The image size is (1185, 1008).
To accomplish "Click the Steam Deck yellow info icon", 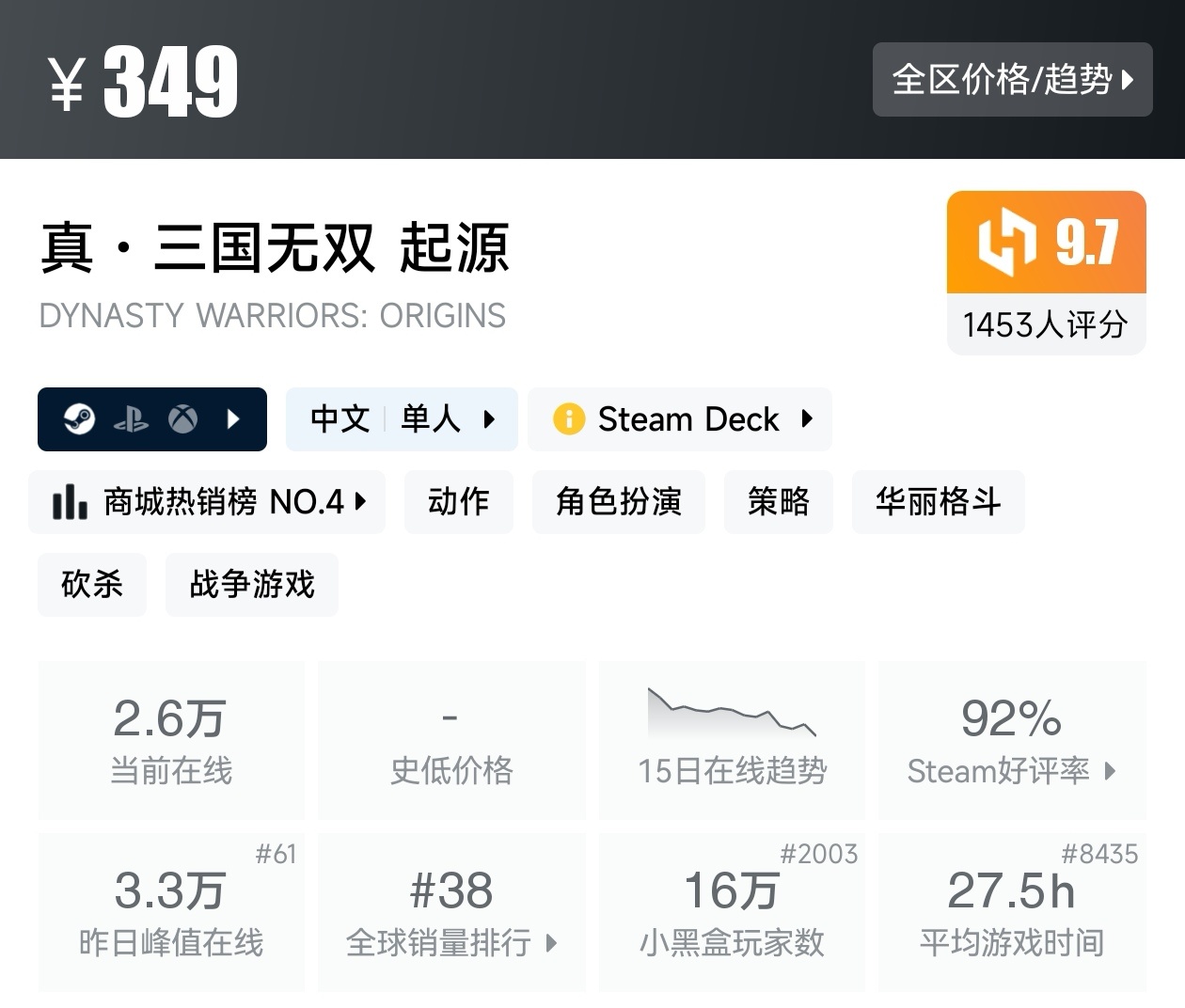I will (x=568, y=418).
